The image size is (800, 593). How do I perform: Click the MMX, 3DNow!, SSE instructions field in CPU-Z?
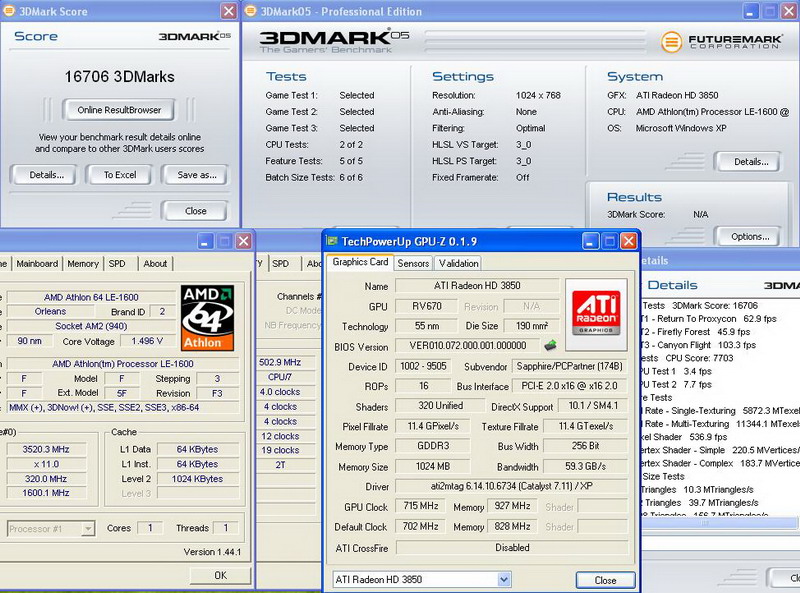pyautogui.click(x=122, y=408)
